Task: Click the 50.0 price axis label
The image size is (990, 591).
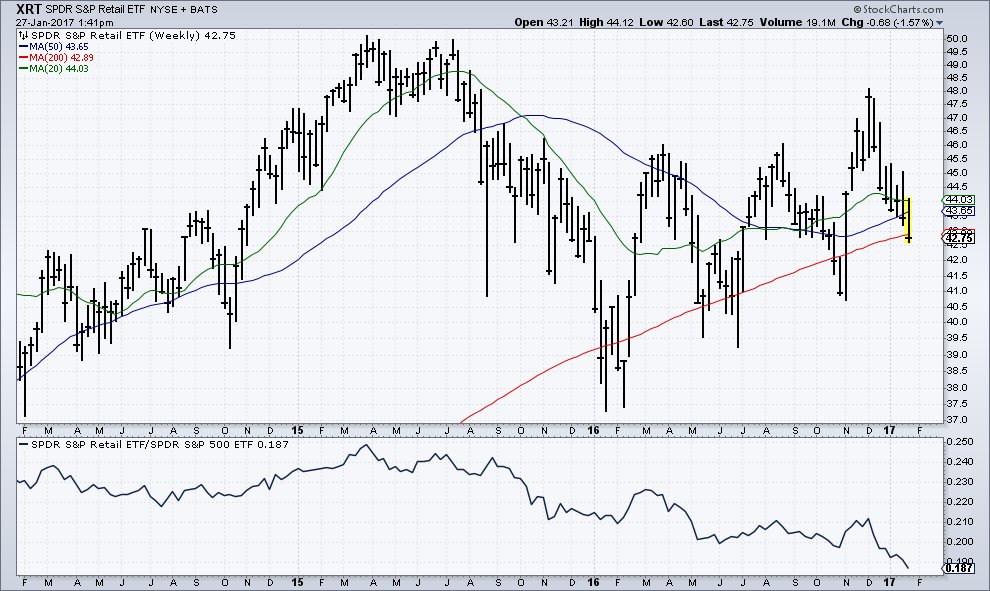Action: click(957, 39)
